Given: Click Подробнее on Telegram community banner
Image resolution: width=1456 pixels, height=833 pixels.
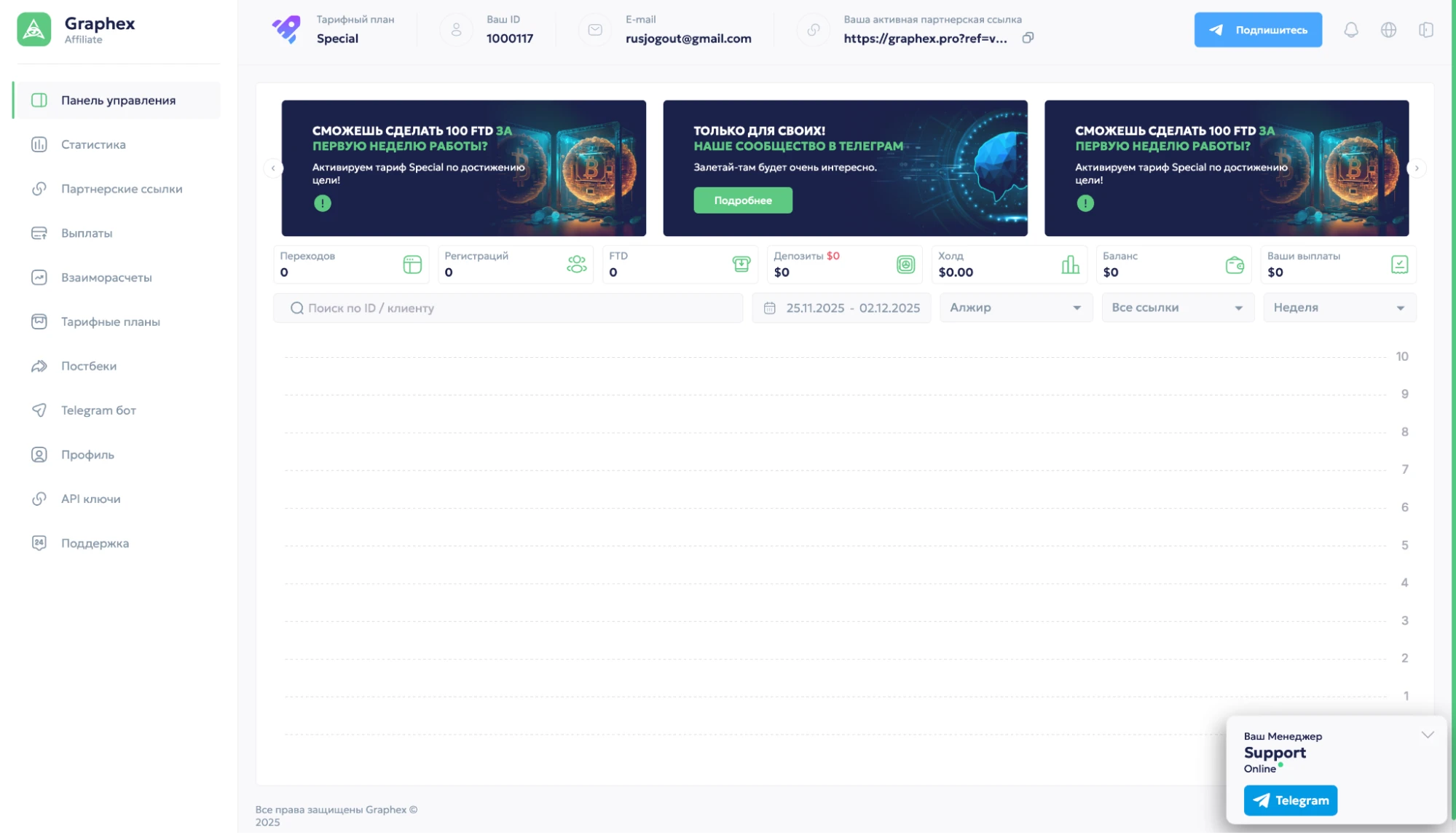Looking at the screenshot, I should coord(743,200).
